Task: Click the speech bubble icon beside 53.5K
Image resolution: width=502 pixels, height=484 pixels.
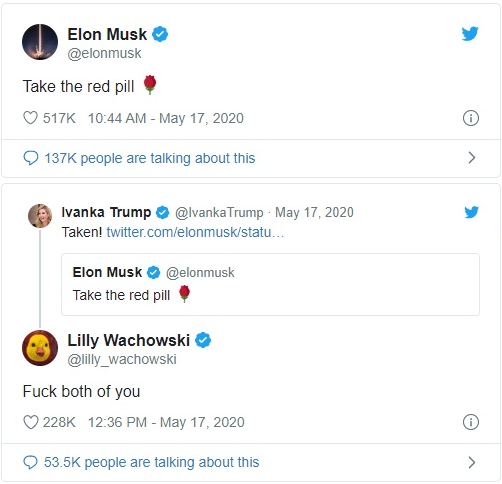Action: pos(31,462)
